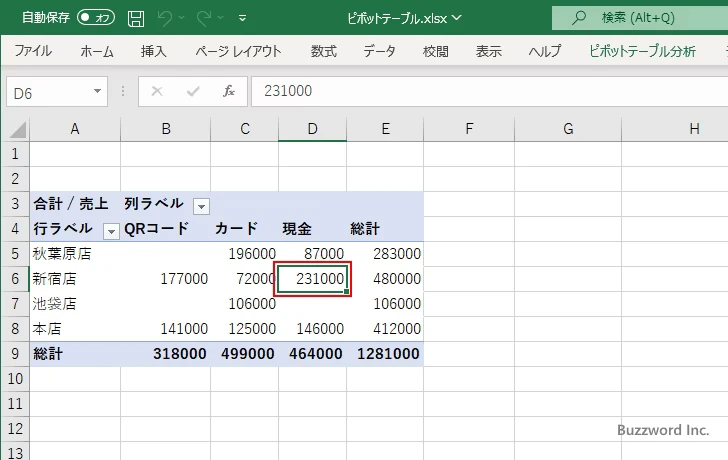Click the search magnifier icon

(x=578, y=18)
